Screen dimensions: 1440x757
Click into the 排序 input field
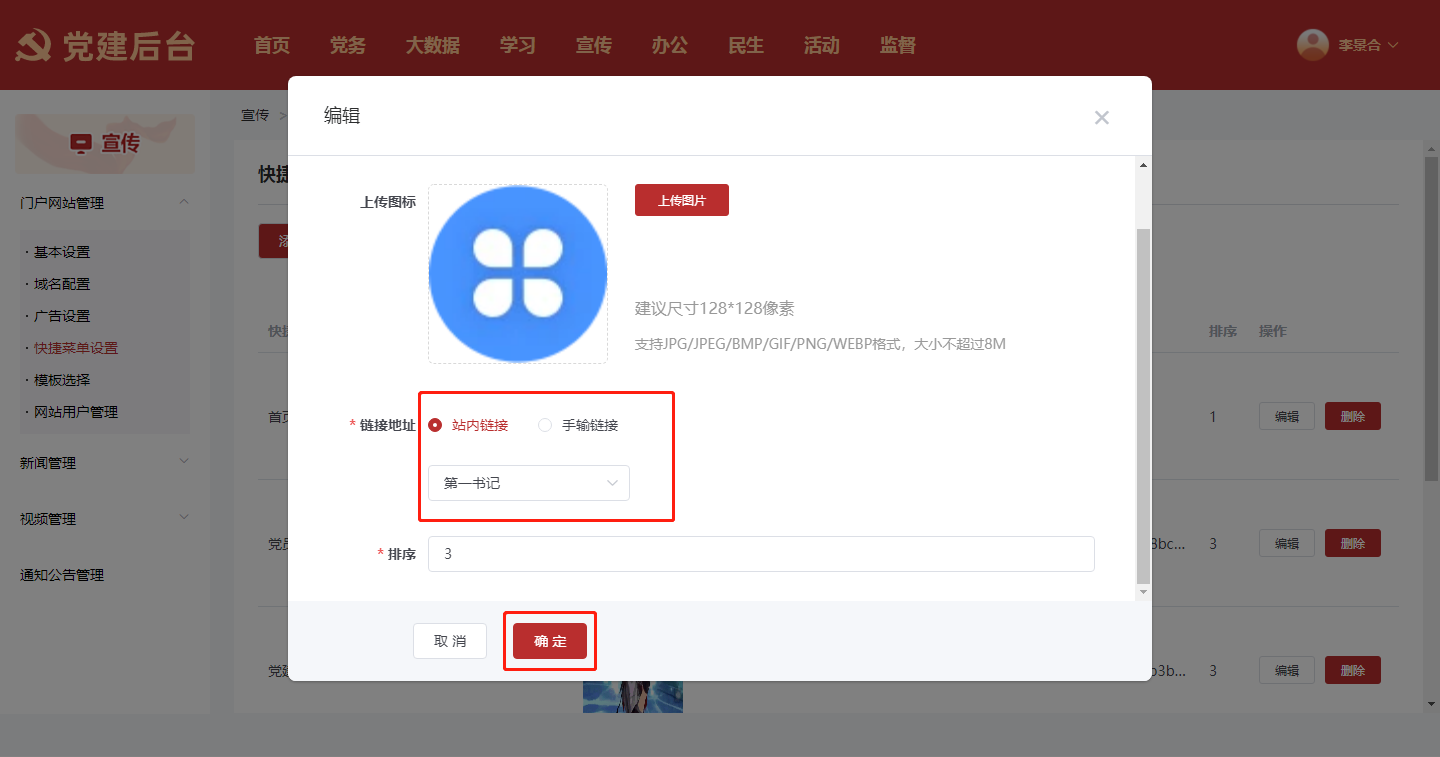coord(760,554)
